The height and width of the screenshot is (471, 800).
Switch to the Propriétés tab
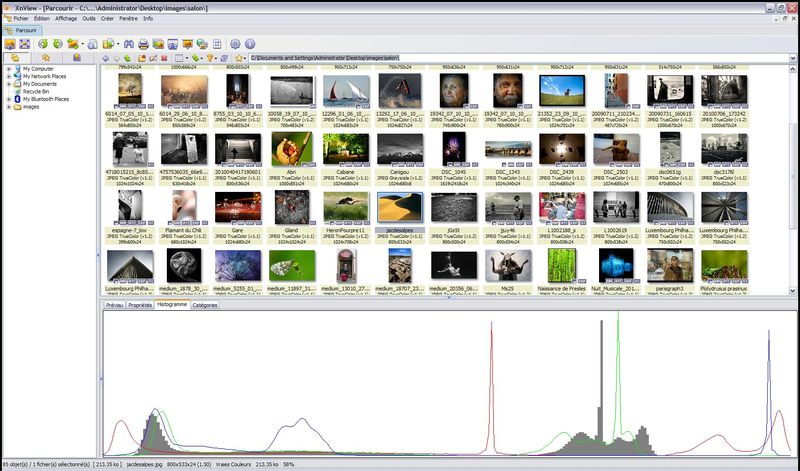coord(140,305)
